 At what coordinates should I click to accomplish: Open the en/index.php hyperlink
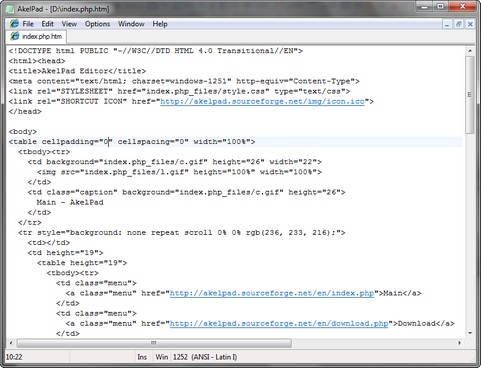point(272,293)
